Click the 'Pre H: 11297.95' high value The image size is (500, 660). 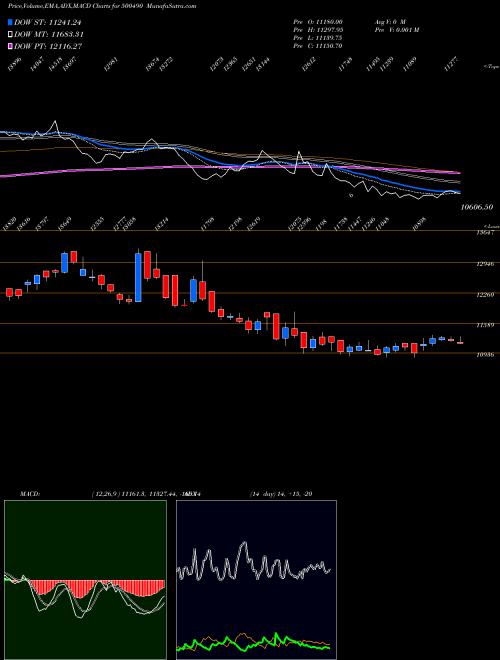(x=319, y=29)
